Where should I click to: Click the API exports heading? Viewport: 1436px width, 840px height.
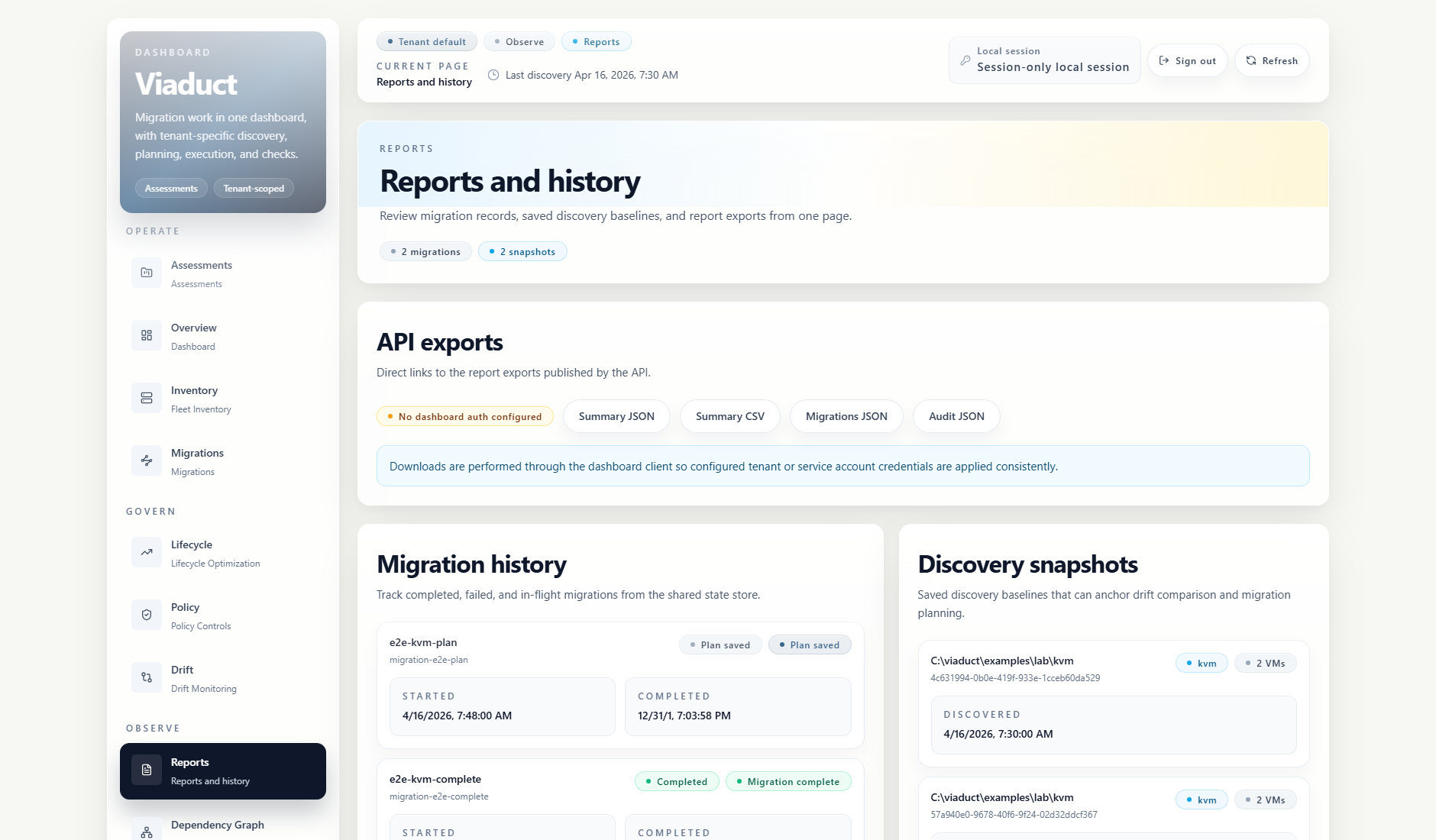[440, 342]
